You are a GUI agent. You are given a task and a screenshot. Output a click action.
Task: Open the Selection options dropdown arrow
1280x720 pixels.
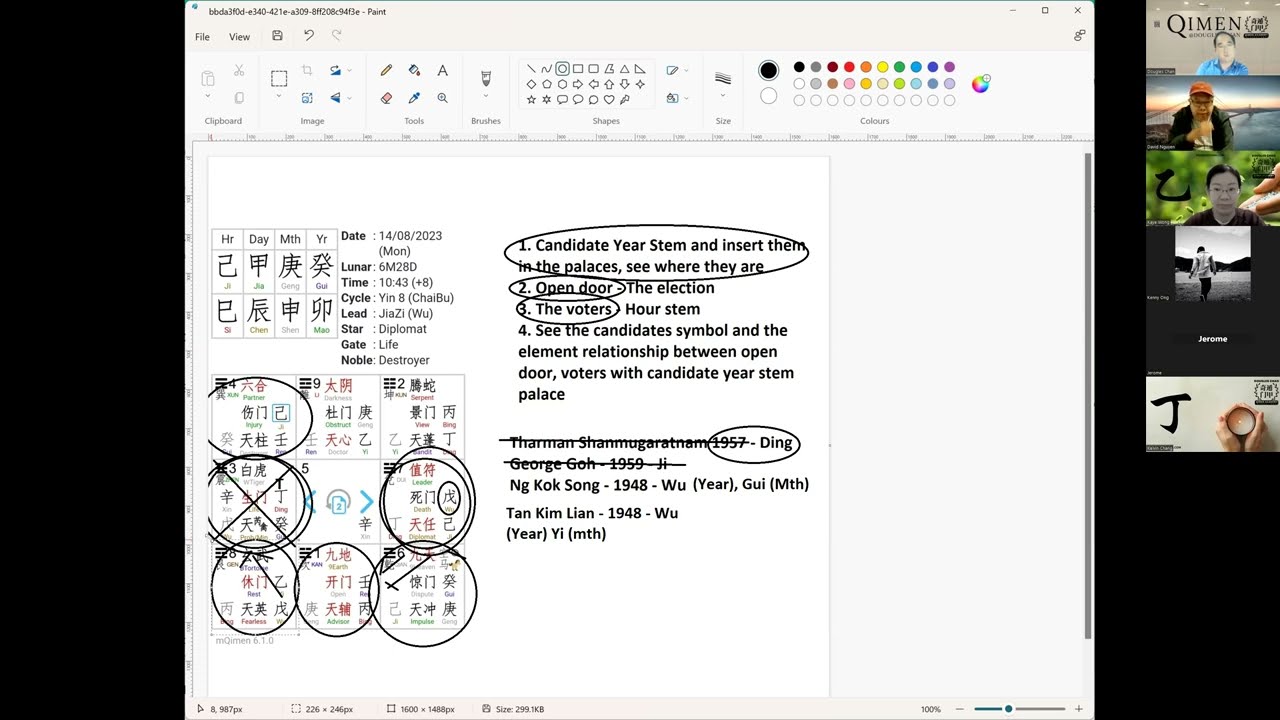pos(279,97)
